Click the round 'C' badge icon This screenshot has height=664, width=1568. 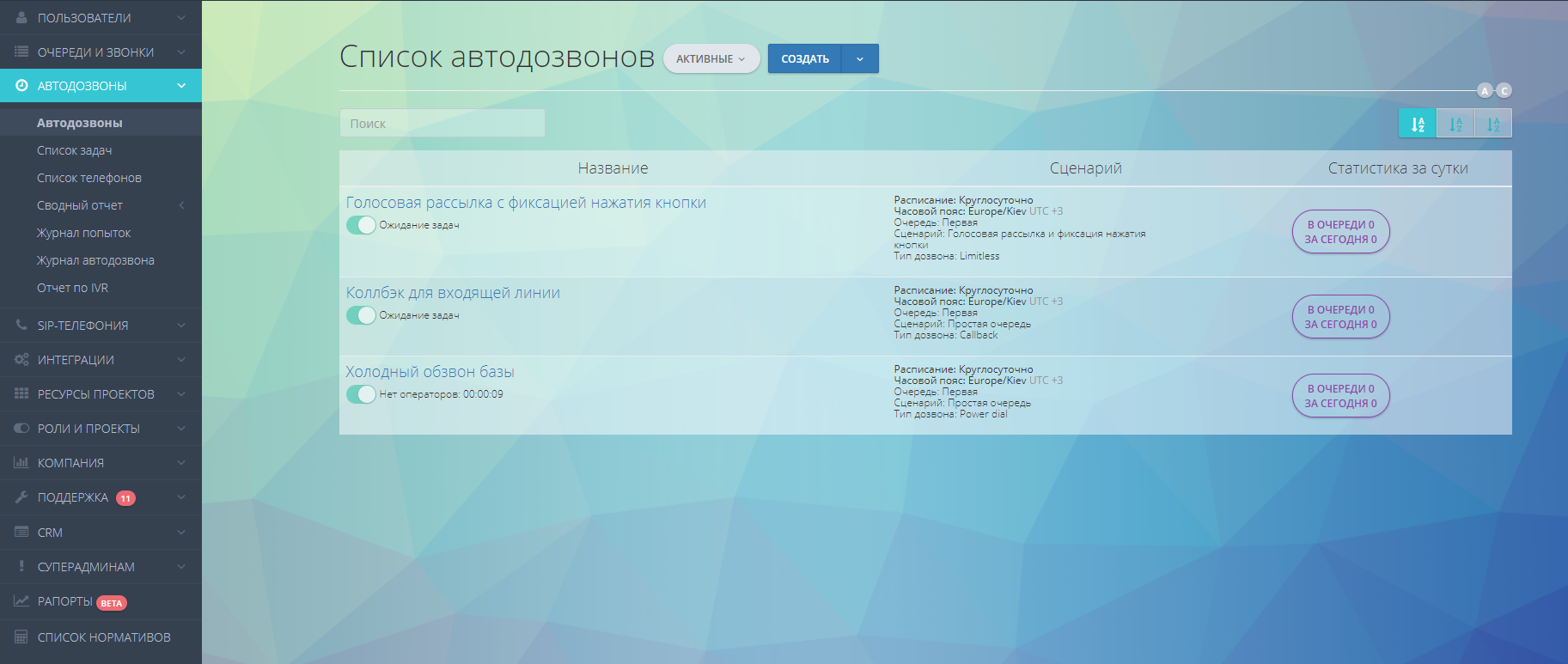click(1504, 90)
